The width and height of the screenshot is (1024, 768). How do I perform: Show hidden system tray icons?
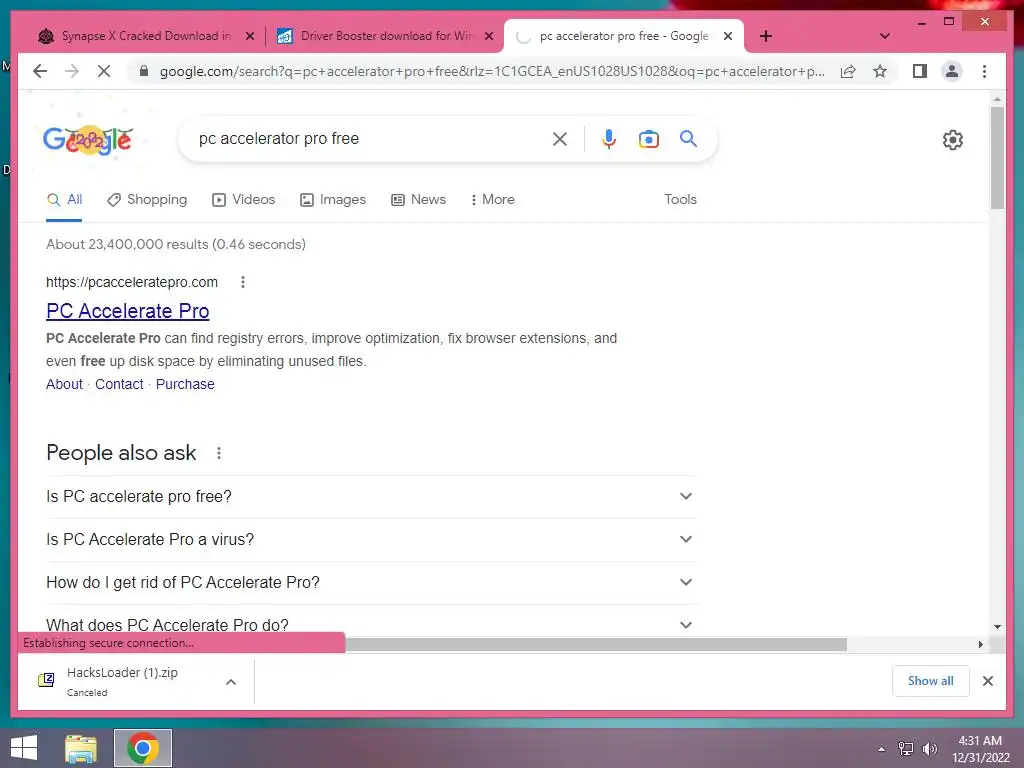882,749
